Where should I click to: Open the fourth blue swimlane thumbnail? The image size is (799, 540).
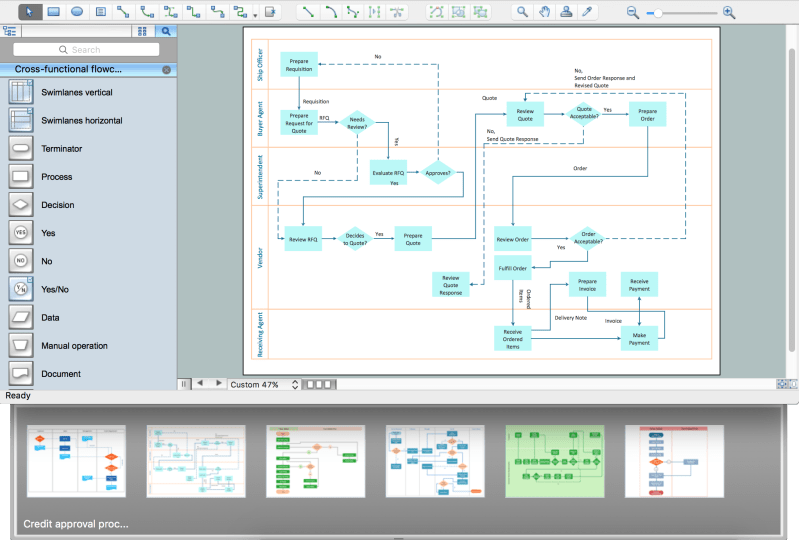click(435, 462)
